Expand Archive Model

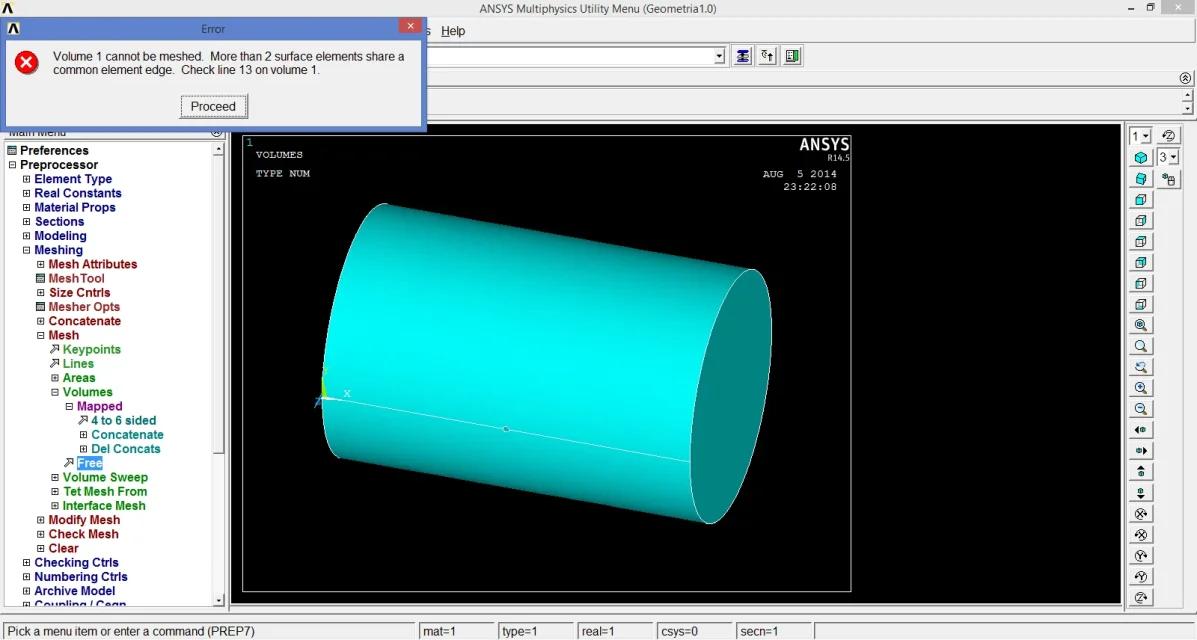(x=26, y=591)
